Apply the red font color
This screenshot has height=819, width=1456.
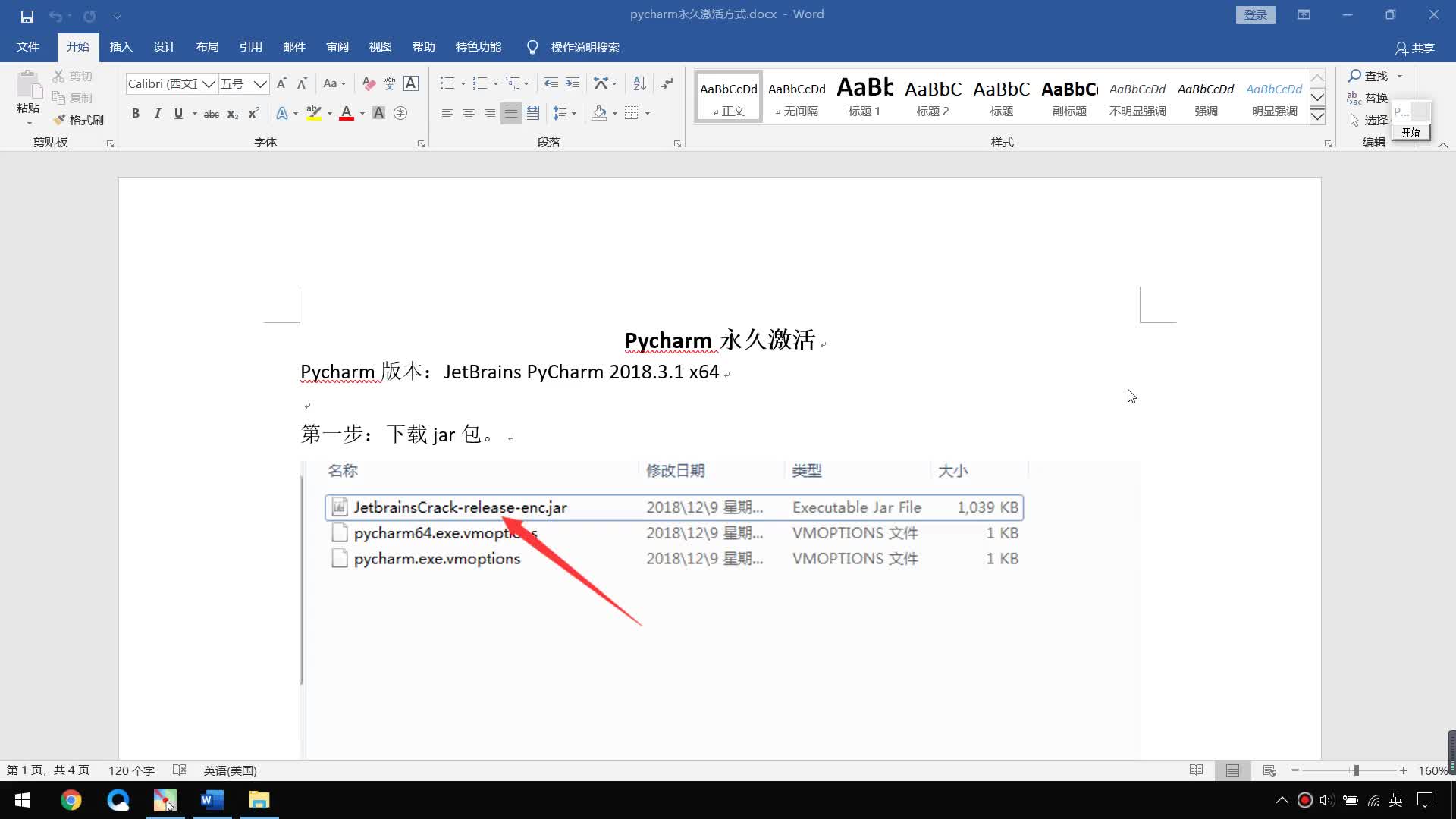pos(347,113)
